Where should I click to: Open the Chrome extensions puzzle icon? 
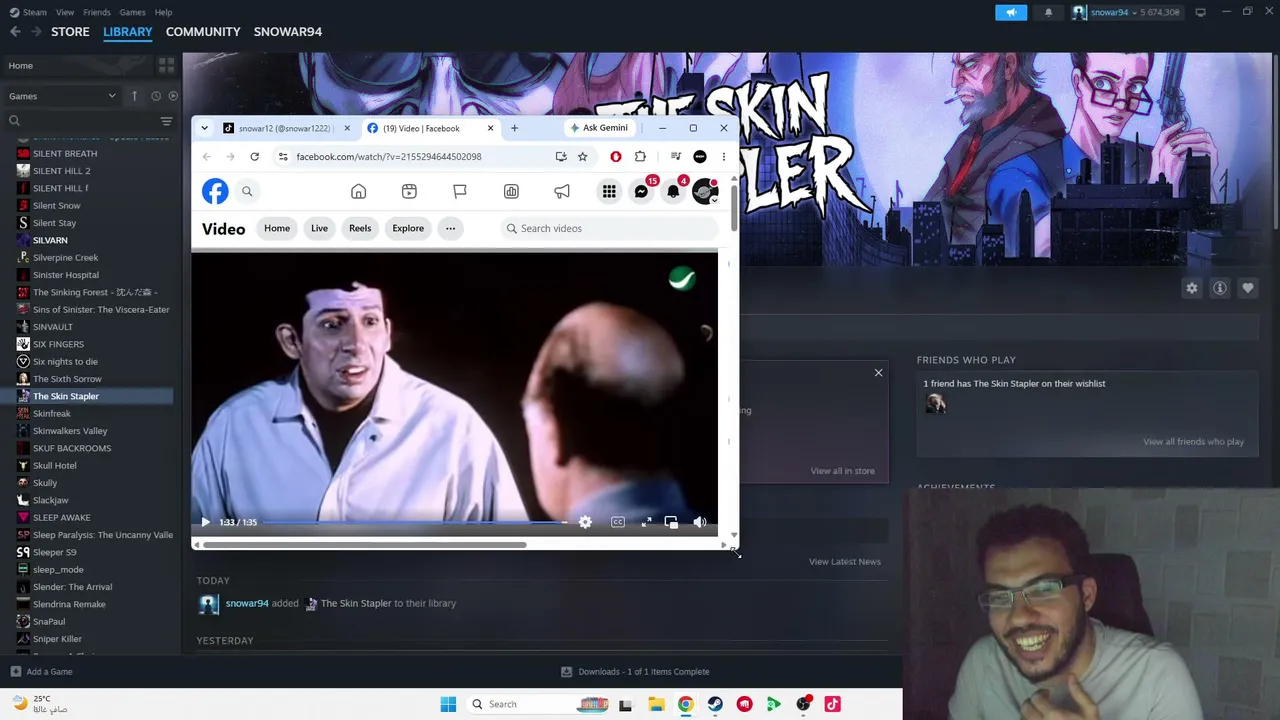coord(640,156)
